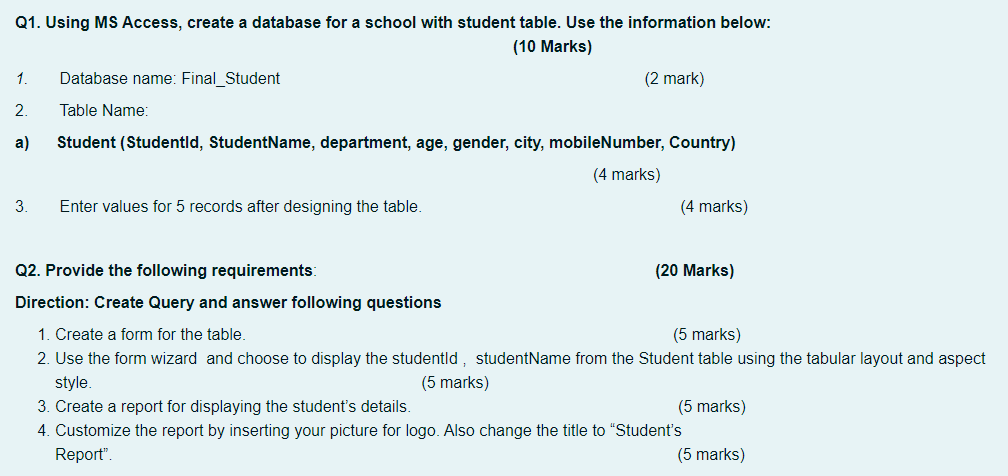Screen dimensions: 1008x476
Task: Click "(5 marks)" next to the word style
Action: point(455,383)
